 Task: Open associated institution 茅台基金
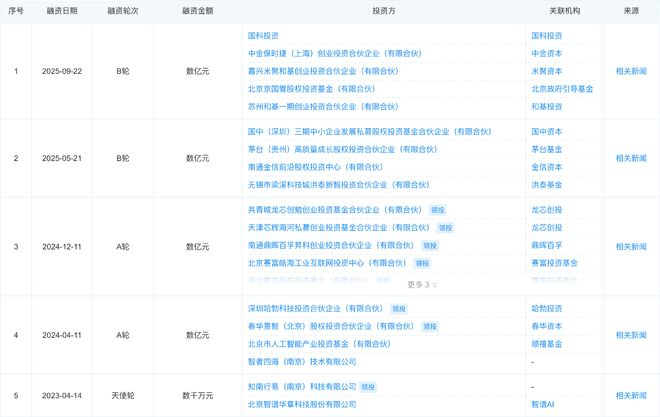click(x=546, y=149)
